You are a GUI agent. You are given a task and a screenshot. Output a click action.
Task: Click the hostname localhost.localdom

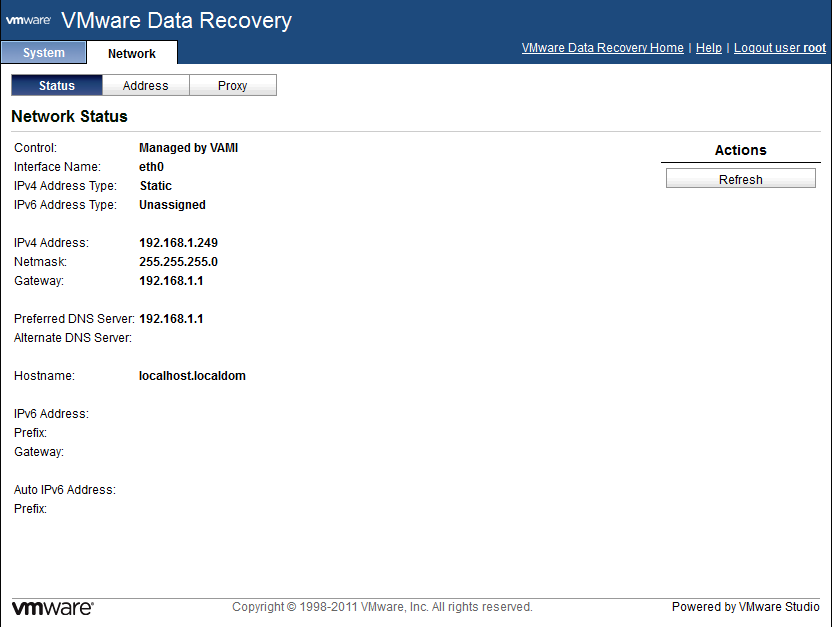coord(192,375)
